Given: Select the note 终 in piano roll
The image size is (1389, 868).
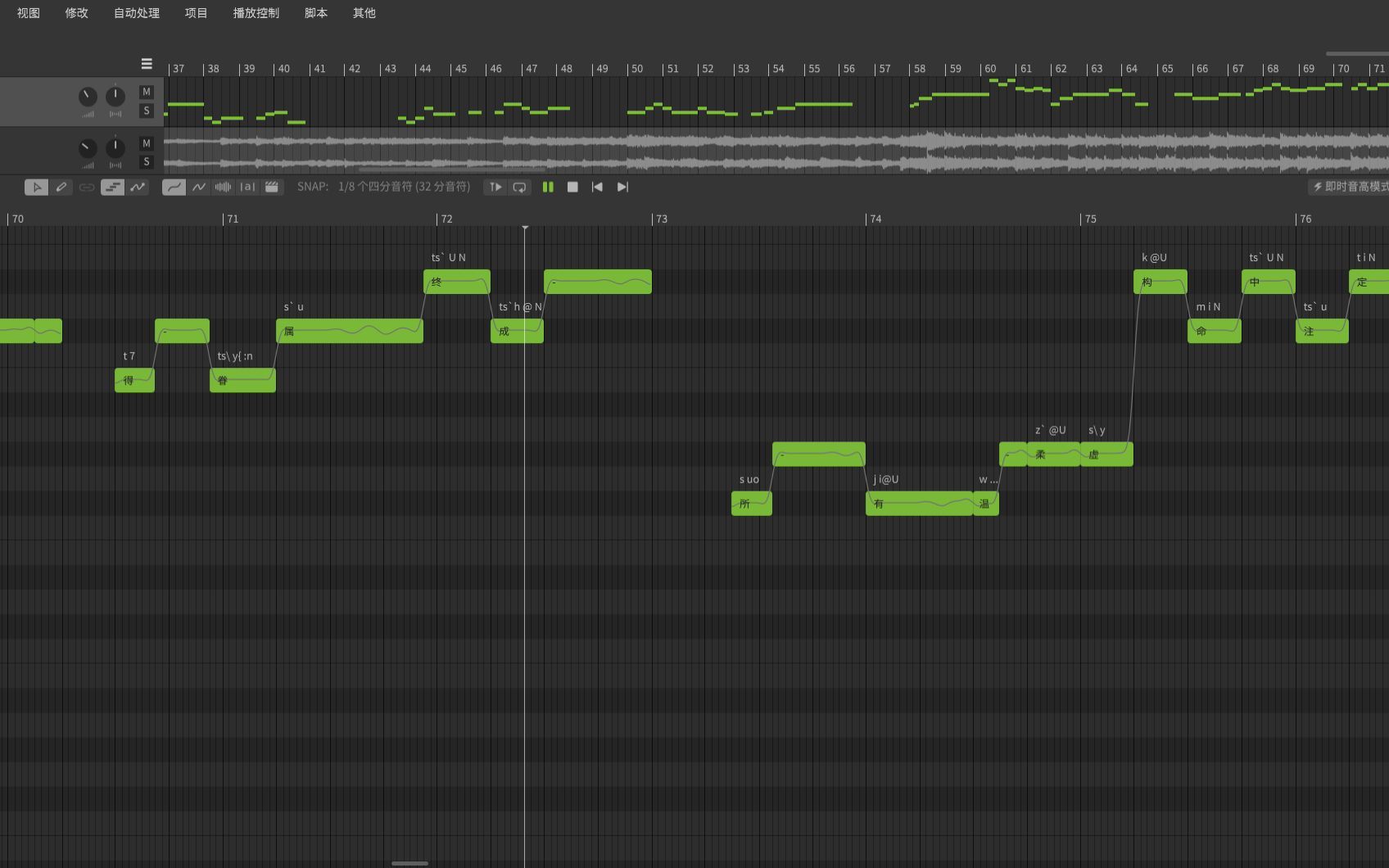Looking at the screenshot, I should 456,282.
